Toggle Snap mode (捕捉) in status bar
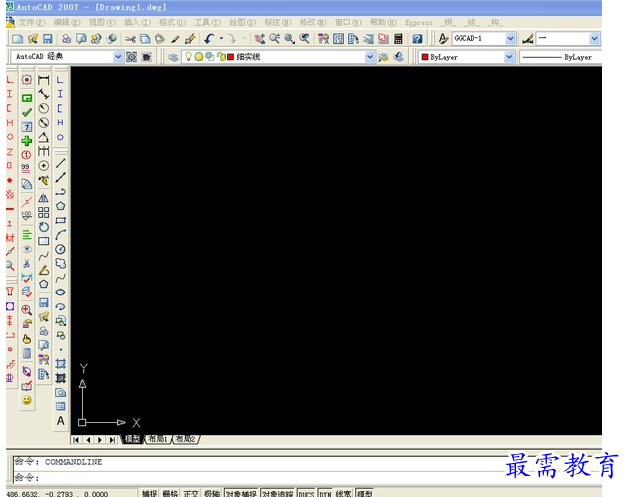 click(149, 493)
